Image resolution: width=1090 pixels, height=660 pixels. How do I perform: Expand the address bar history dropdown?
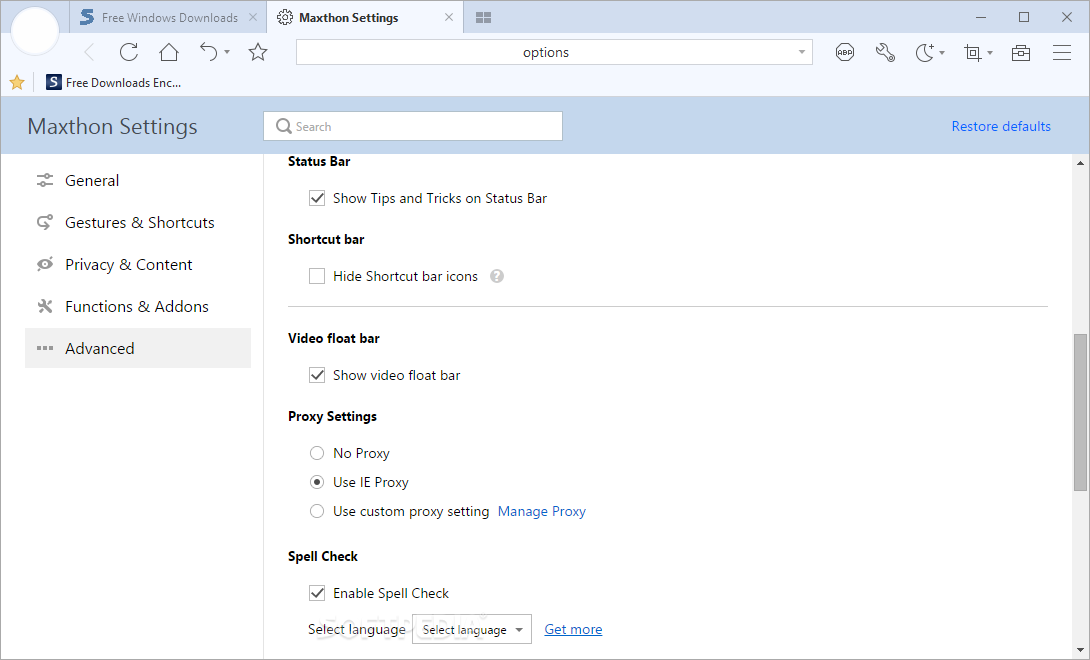coord(802,52)
